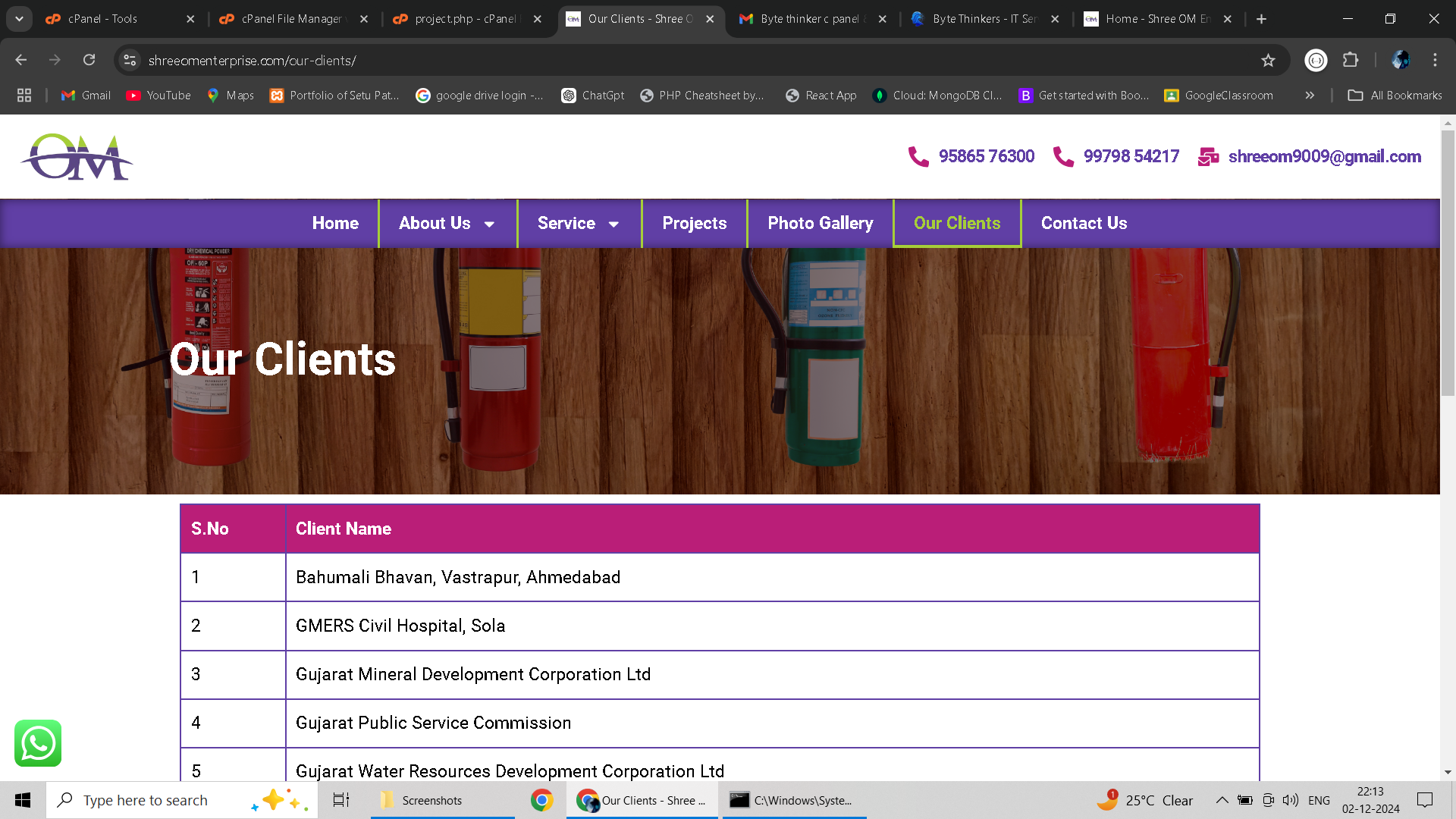1456x819 pixels.
Task: Click the green WhatsApp chat icon
Action: point(38,743)
